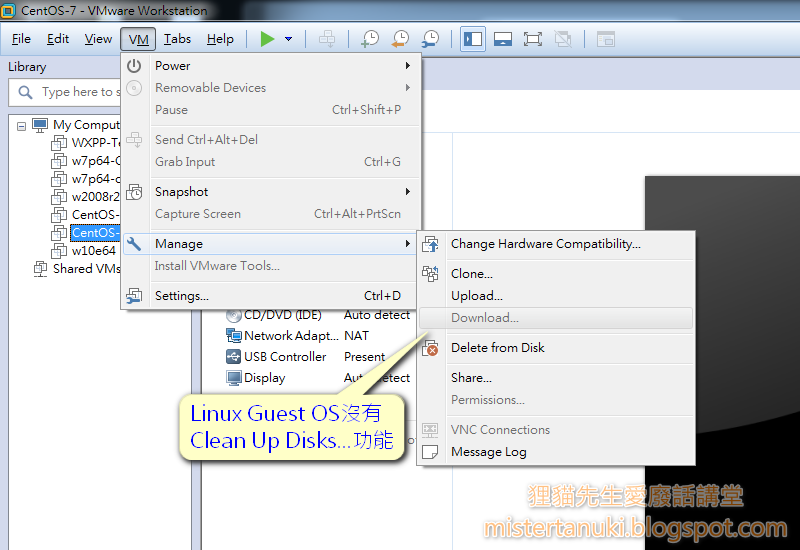The height and width of the screenshot is (550, 800).
Task: Toggle thumbnail bar toolbar icon
Action: pos(503,39)
